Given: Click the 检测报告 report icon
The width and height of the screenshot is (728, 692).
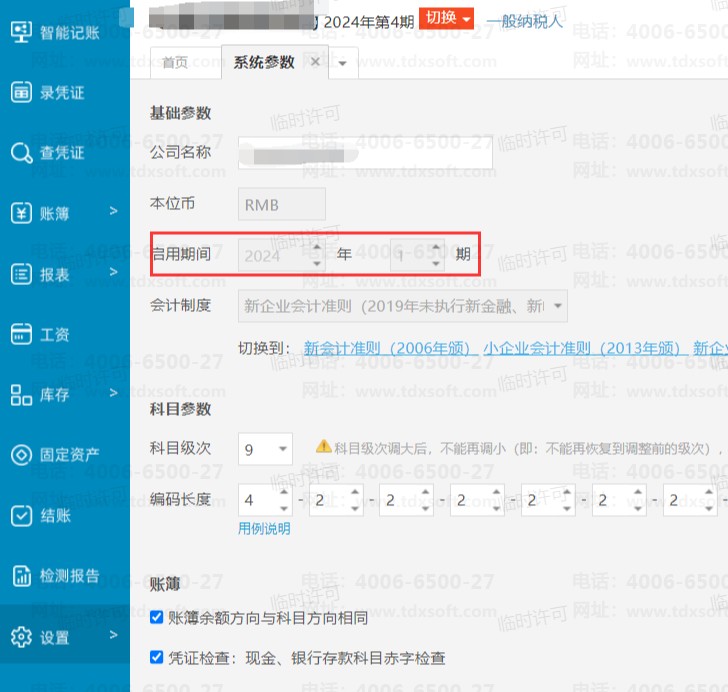Looking at the screenshot, I should [21, 575].
